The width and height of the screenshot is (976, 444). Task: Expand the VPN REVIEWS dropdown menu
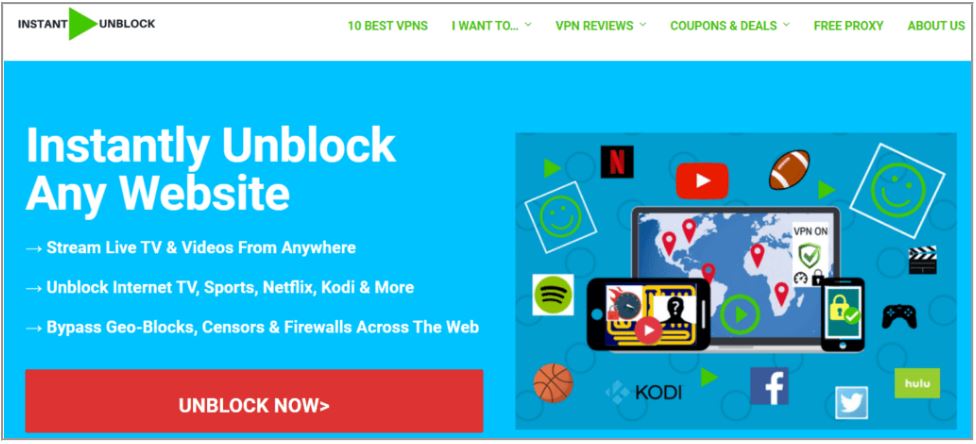[x=601, y=26]
